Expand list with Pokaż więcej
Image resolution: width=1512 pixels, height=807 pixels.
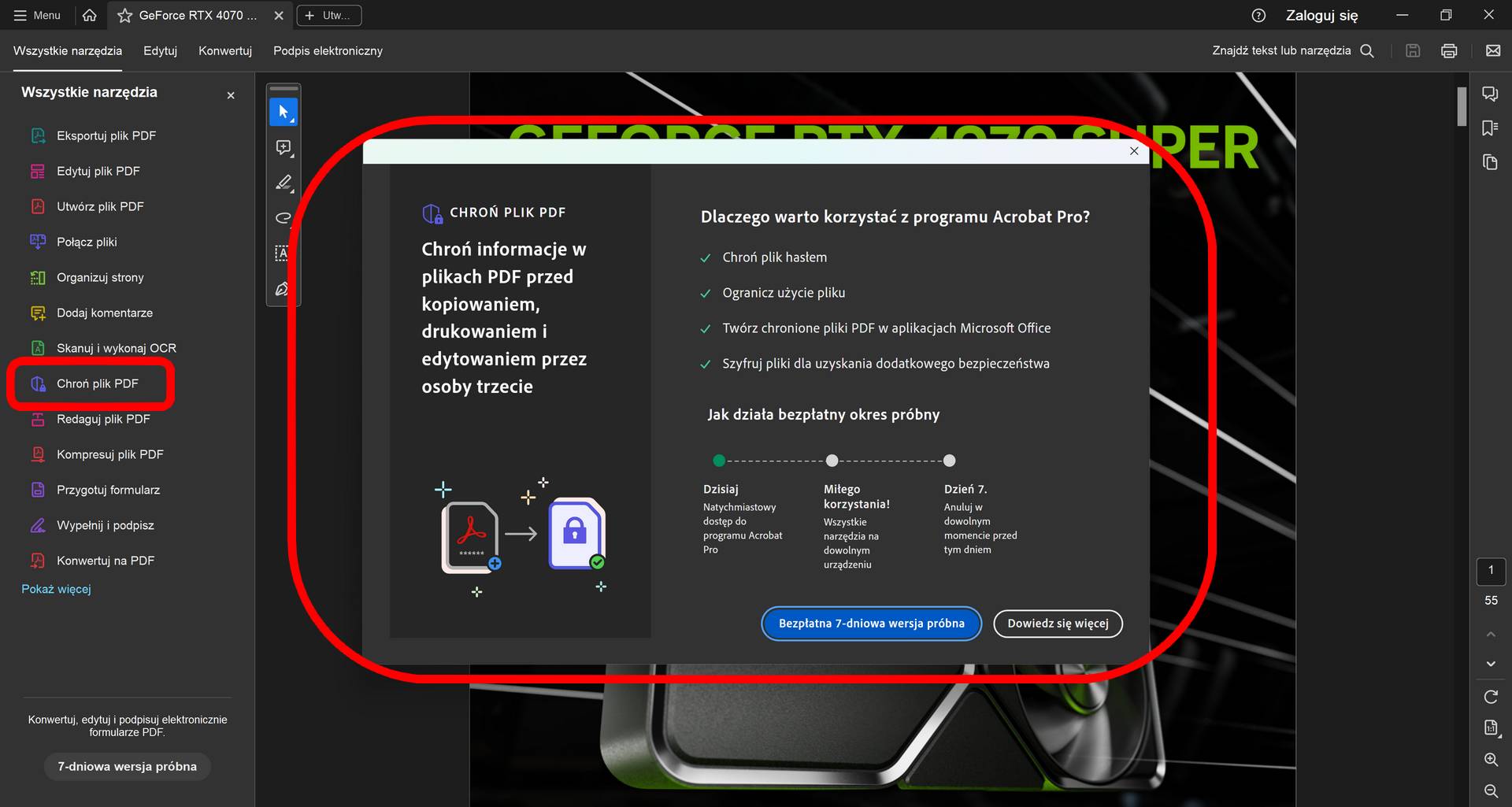pyautogui.click(x=56, y=589)
